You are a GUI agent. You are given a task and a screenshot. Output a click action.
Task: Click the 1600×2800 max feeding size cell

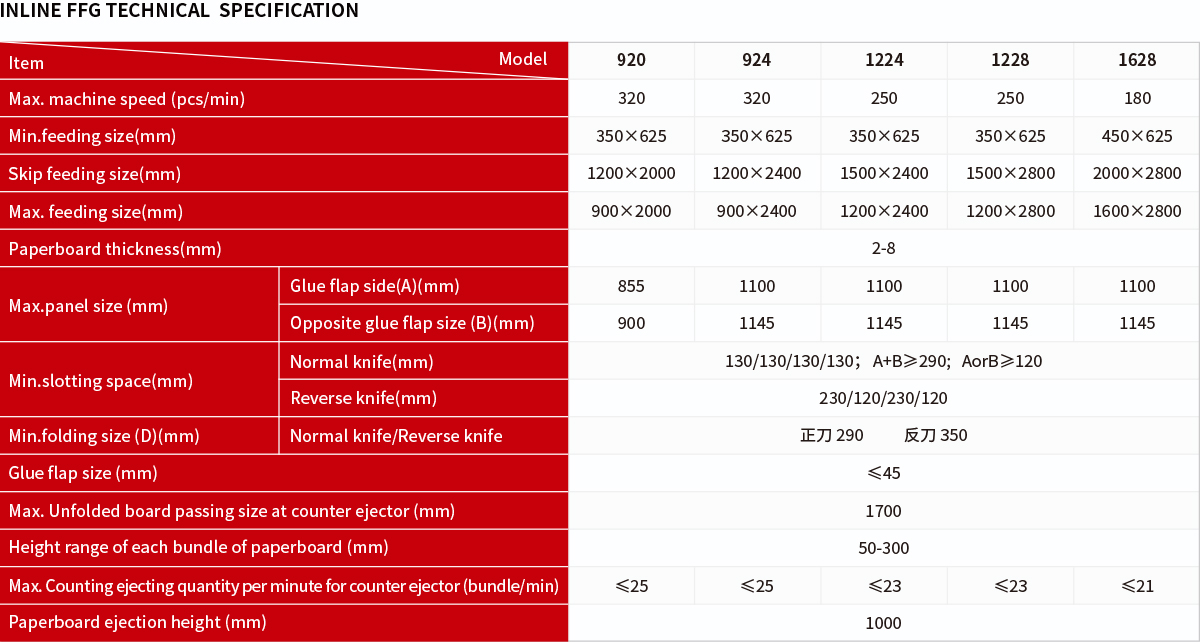tap(1137, 211)
